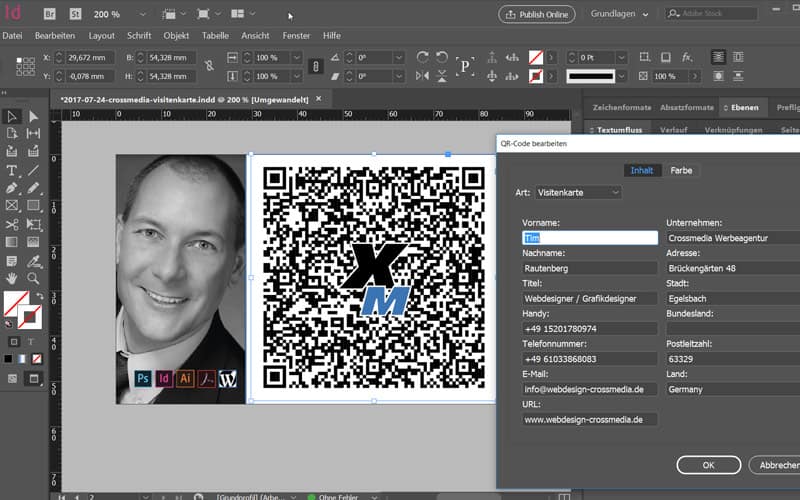Confirm QR code with OK
This screenshot has height=500, width=800.
[x=708, y=465]
